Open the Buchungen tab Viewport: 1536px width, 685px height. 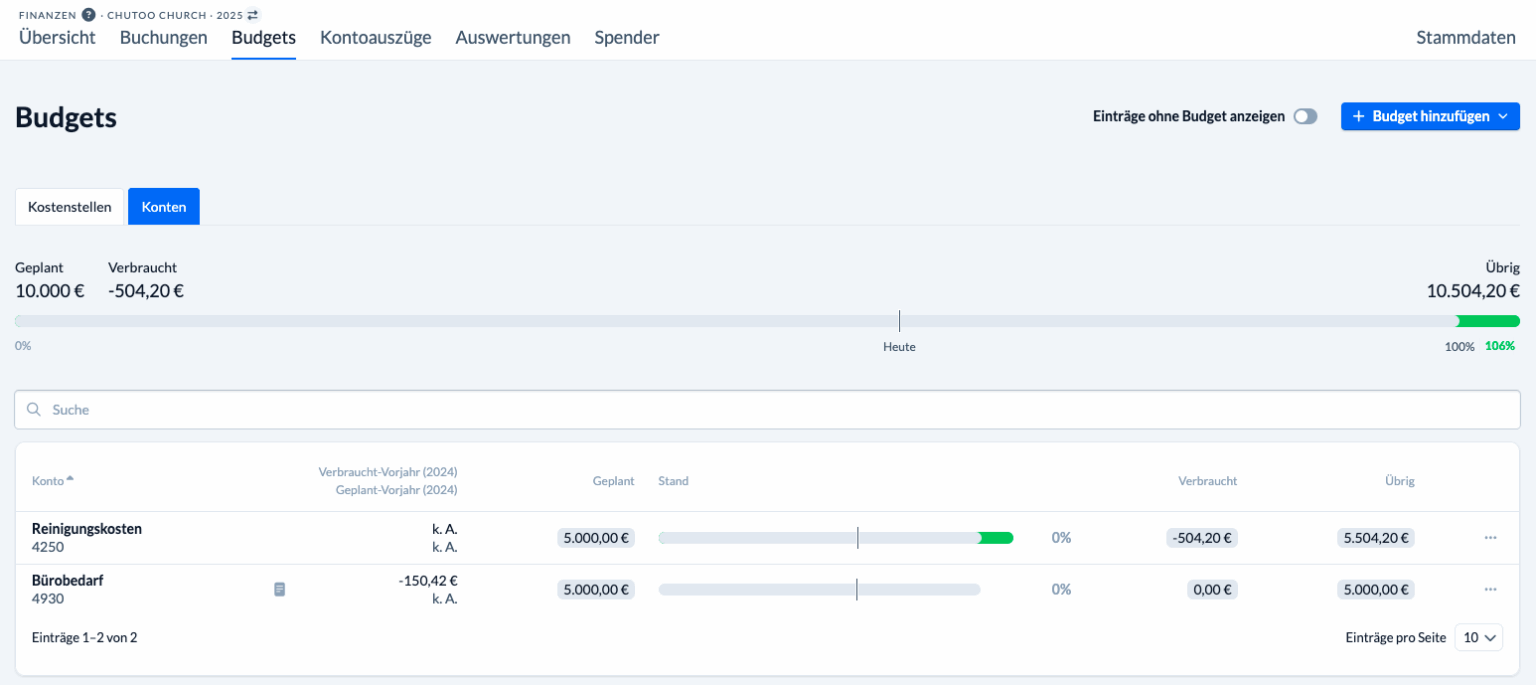click(163, 38)
